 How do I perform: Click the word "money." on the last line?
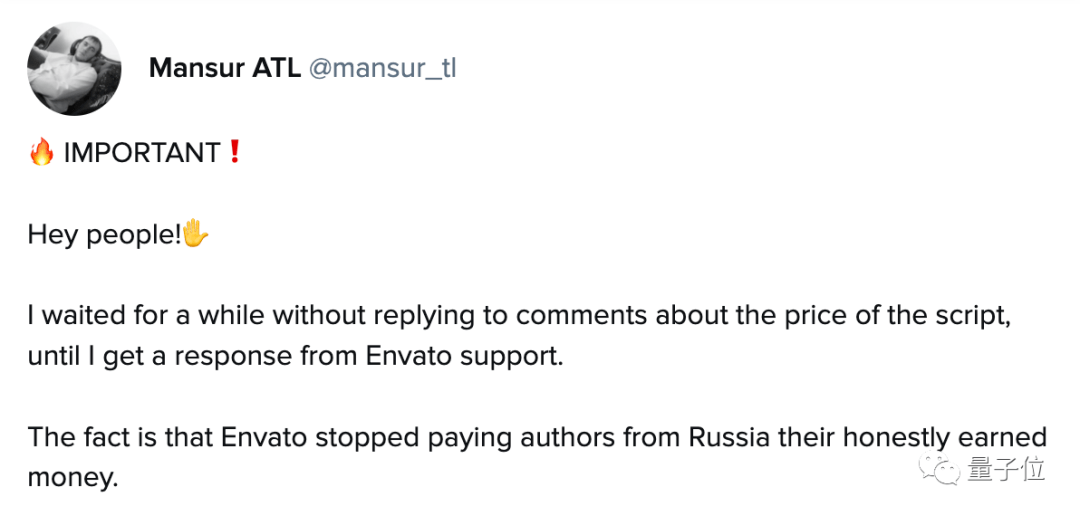[x=73, y=477]
